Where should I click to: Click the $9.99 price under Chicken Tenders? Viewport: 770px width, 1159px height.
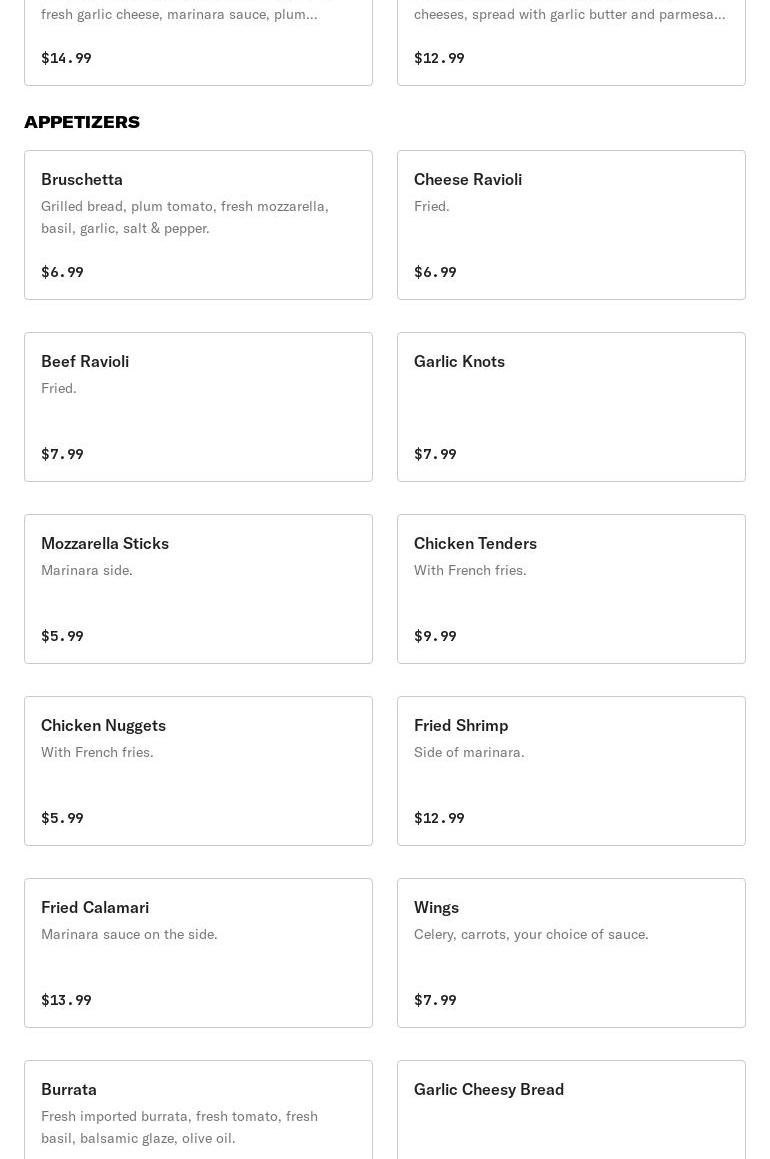[x=435, y=636]
